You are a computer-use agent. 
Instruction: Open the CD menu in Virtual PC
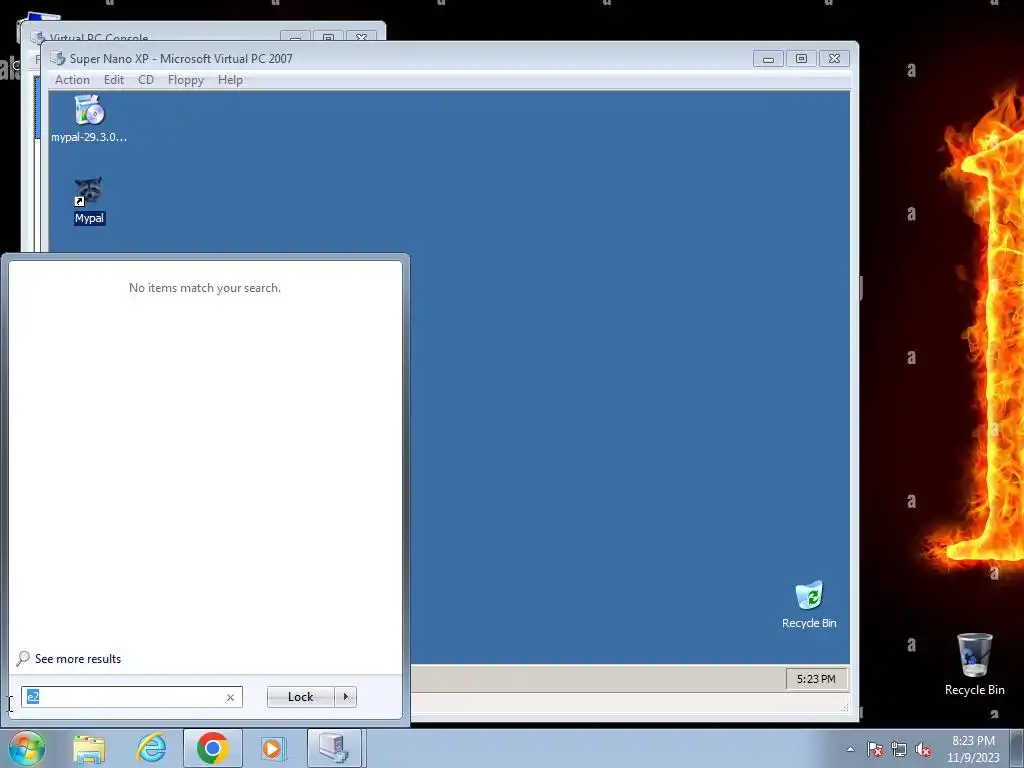[x=146, y=80]
